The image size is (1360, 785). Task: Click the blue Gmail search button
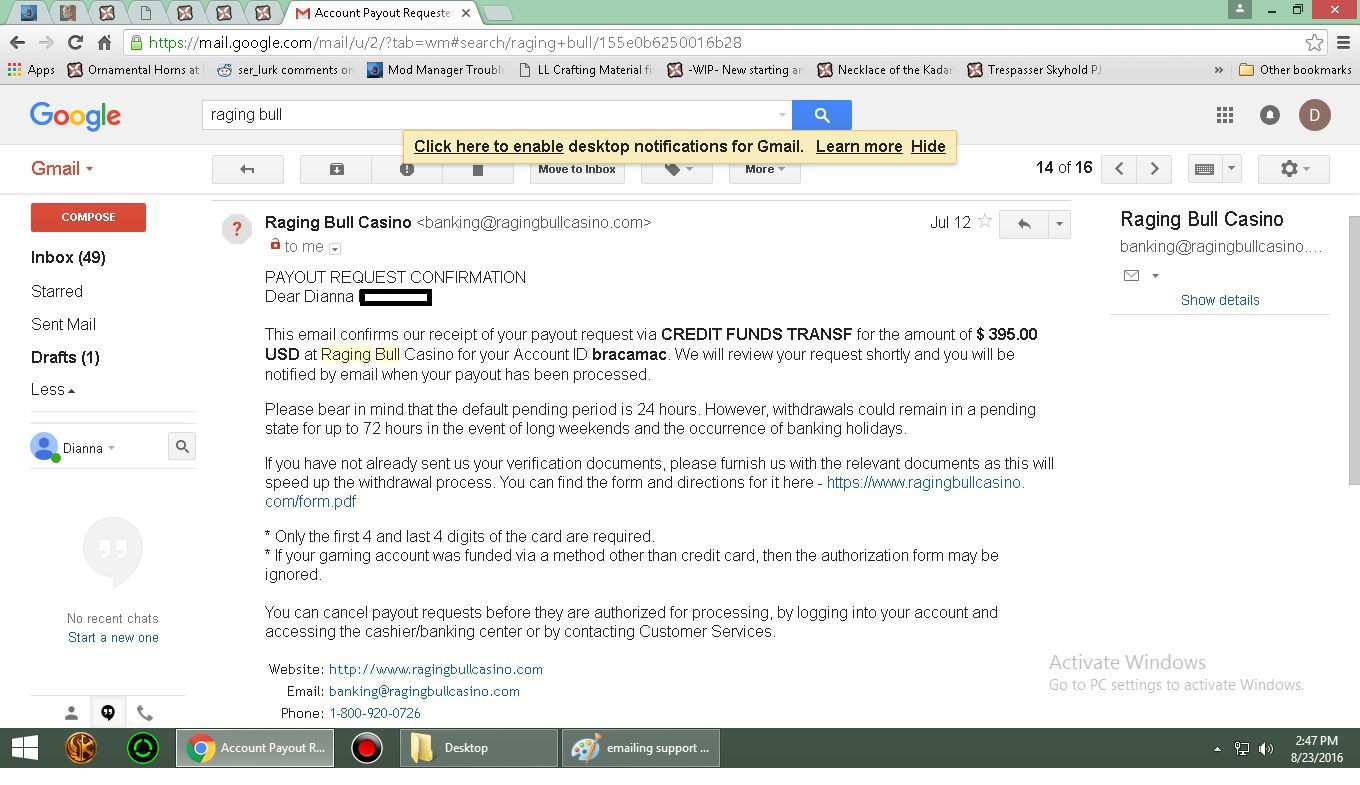point(822,115)
